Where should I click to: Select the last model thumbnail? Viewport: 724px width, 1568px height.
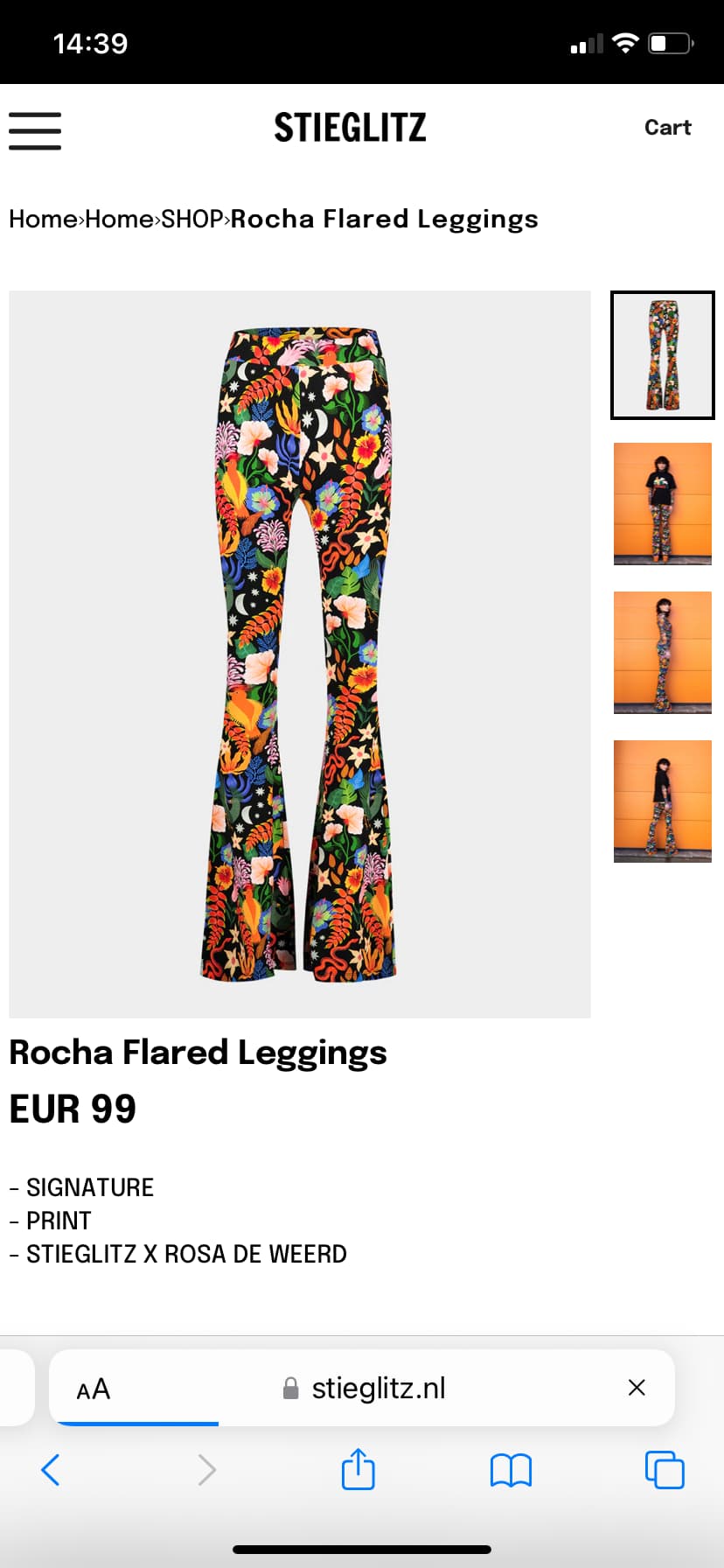663,801
